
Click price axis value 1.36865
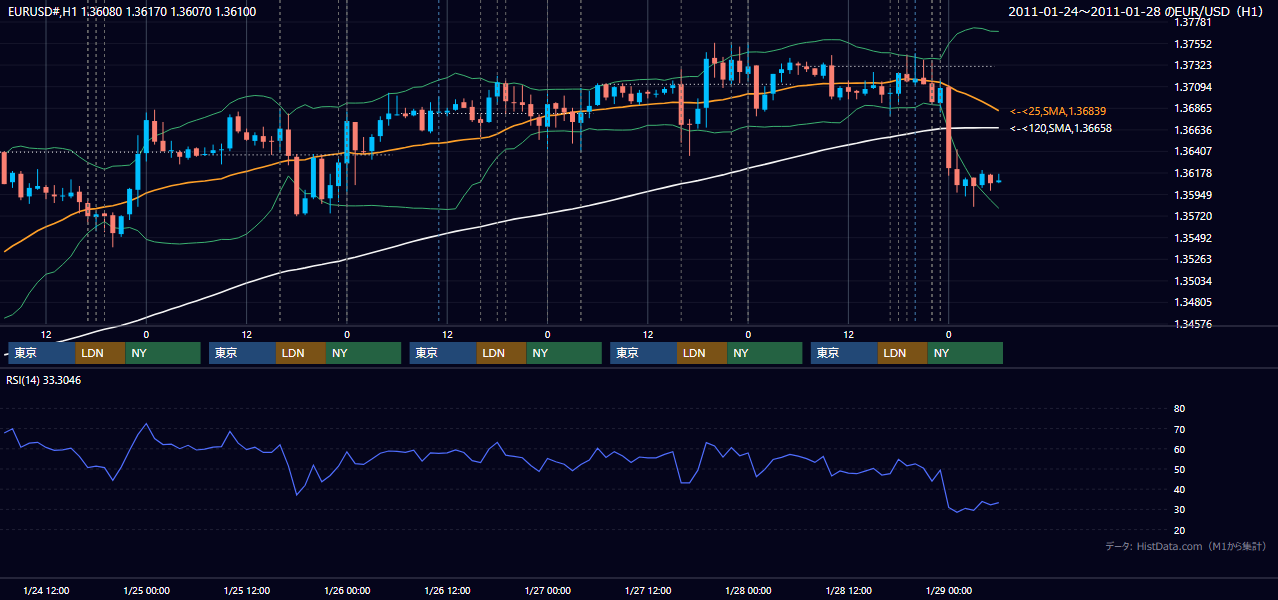[1192, 108]
